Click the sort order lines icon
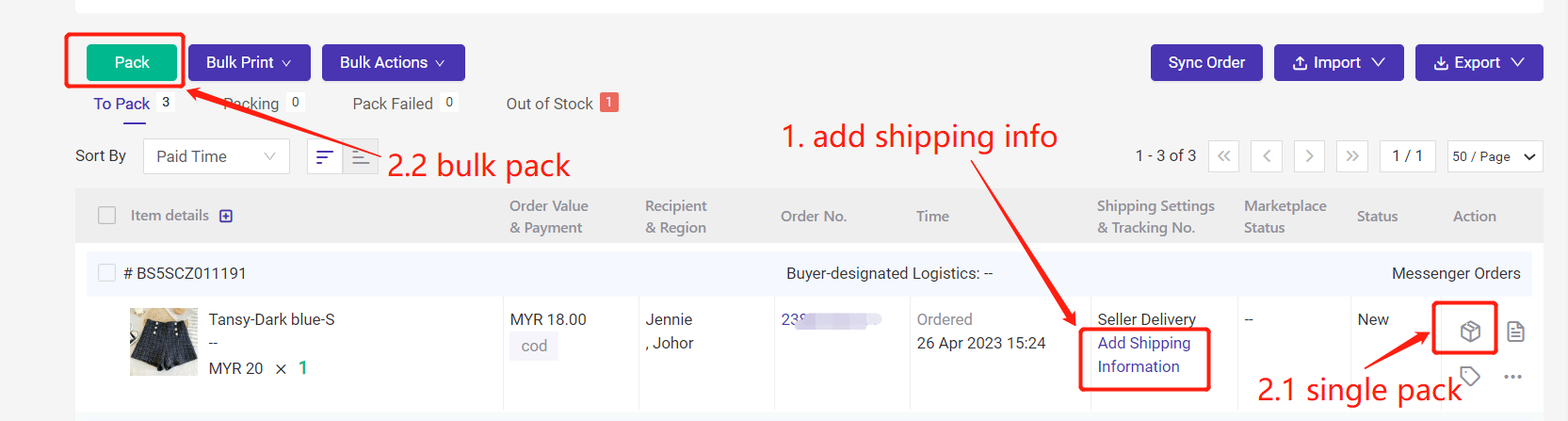 [x=325, y=156]
